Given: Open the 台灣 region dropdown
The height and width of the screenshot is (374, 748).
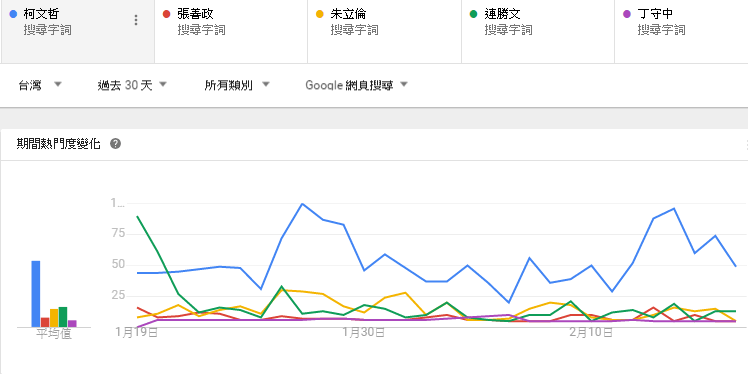Looking at the screenshot, I should (41, 85).
